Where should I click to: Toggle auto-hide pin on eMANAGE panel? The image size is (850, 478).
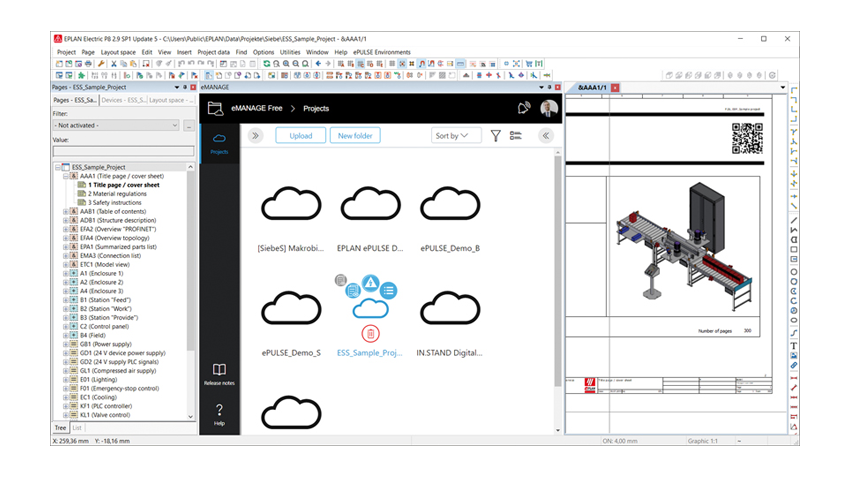tap(549, 87)
